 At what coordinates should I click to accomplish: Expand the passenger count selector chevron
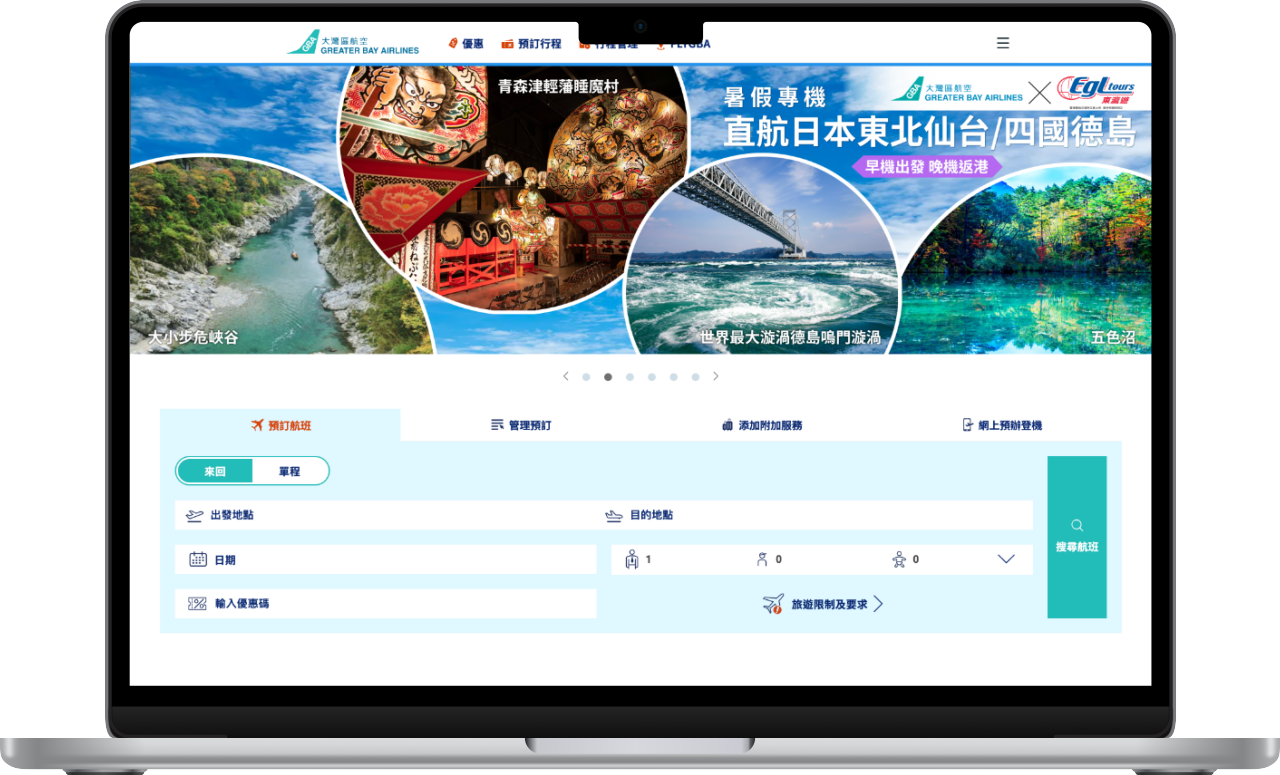coord(1006,559)
